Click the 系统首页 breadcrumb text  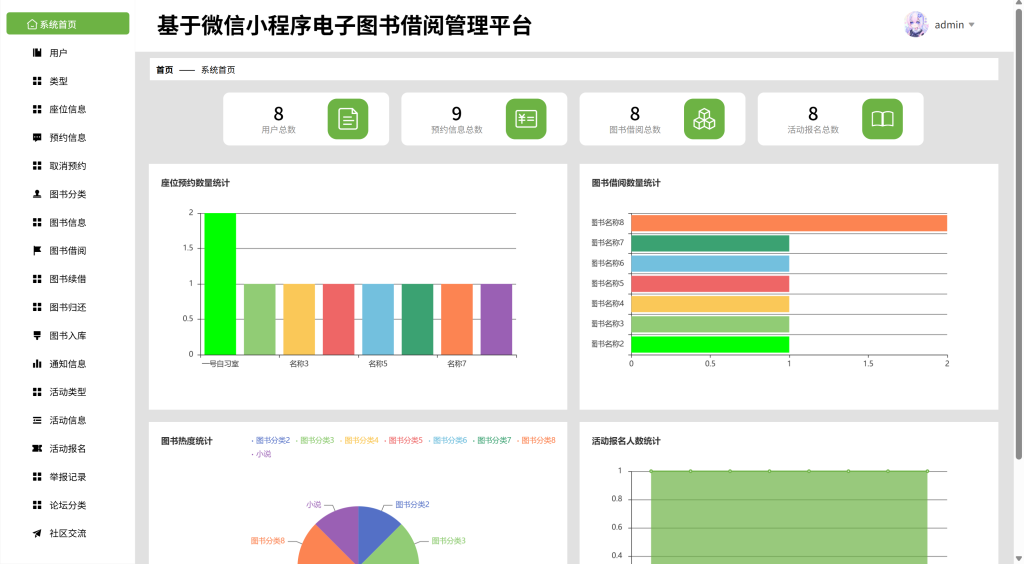[x=218, y=70]
